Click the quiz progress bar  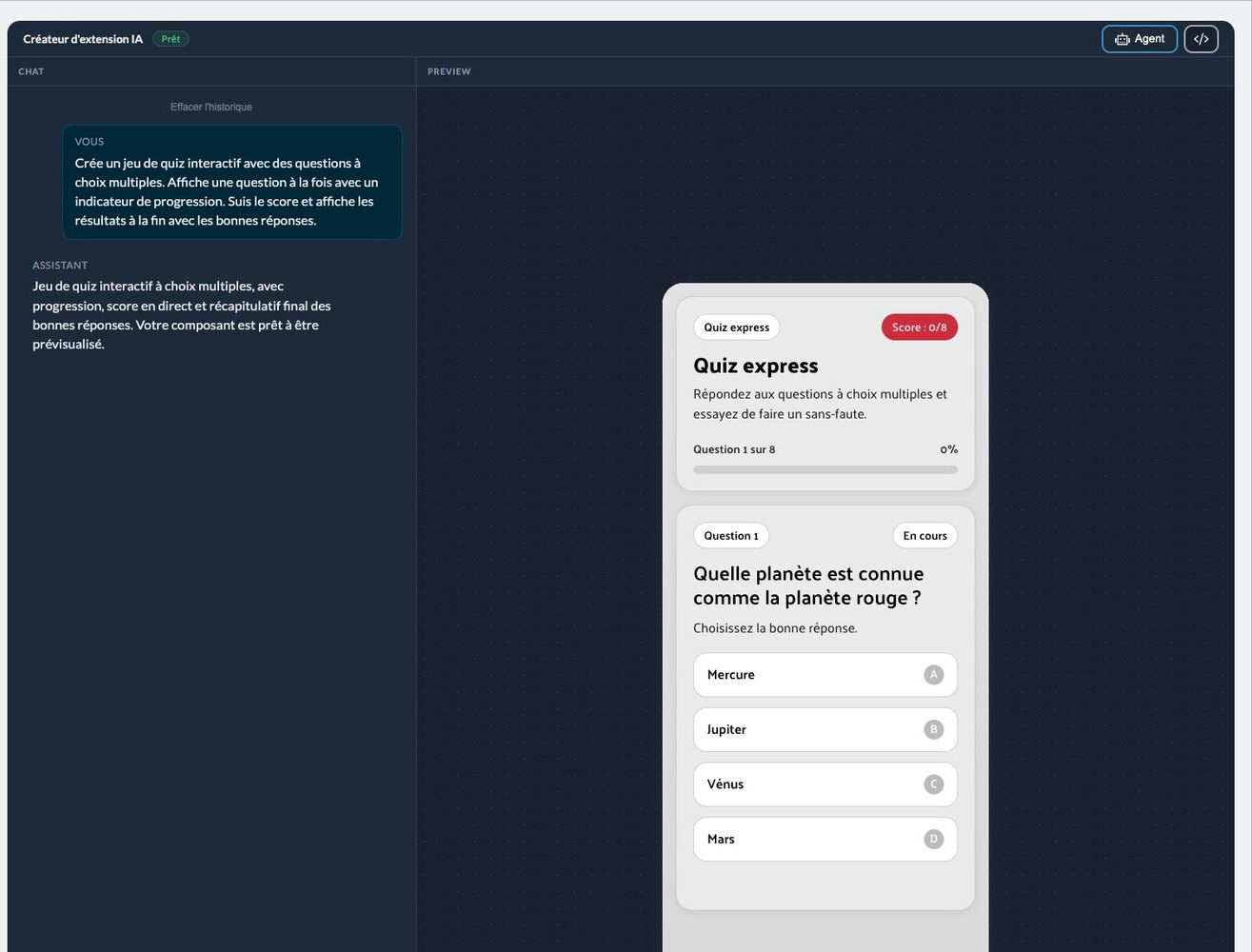[825, 469]
